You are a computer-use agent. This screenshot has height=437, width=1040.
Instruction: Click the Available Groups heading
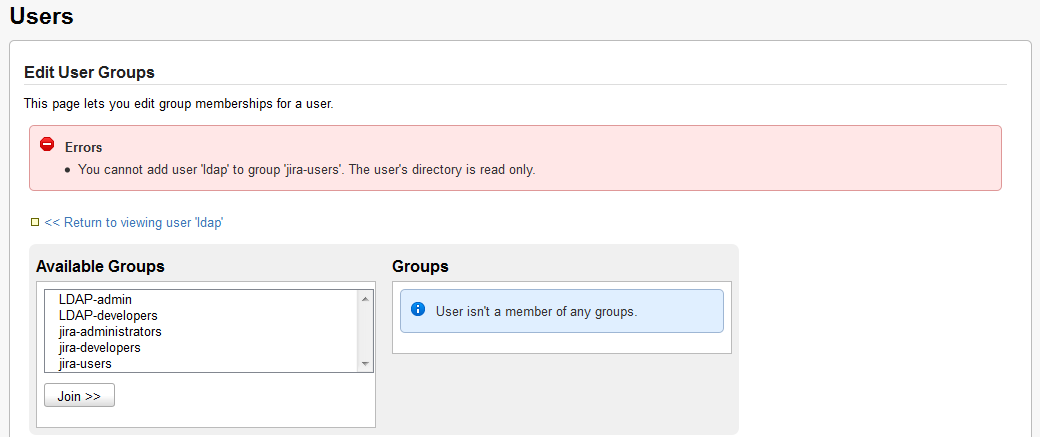coord(100,266)
